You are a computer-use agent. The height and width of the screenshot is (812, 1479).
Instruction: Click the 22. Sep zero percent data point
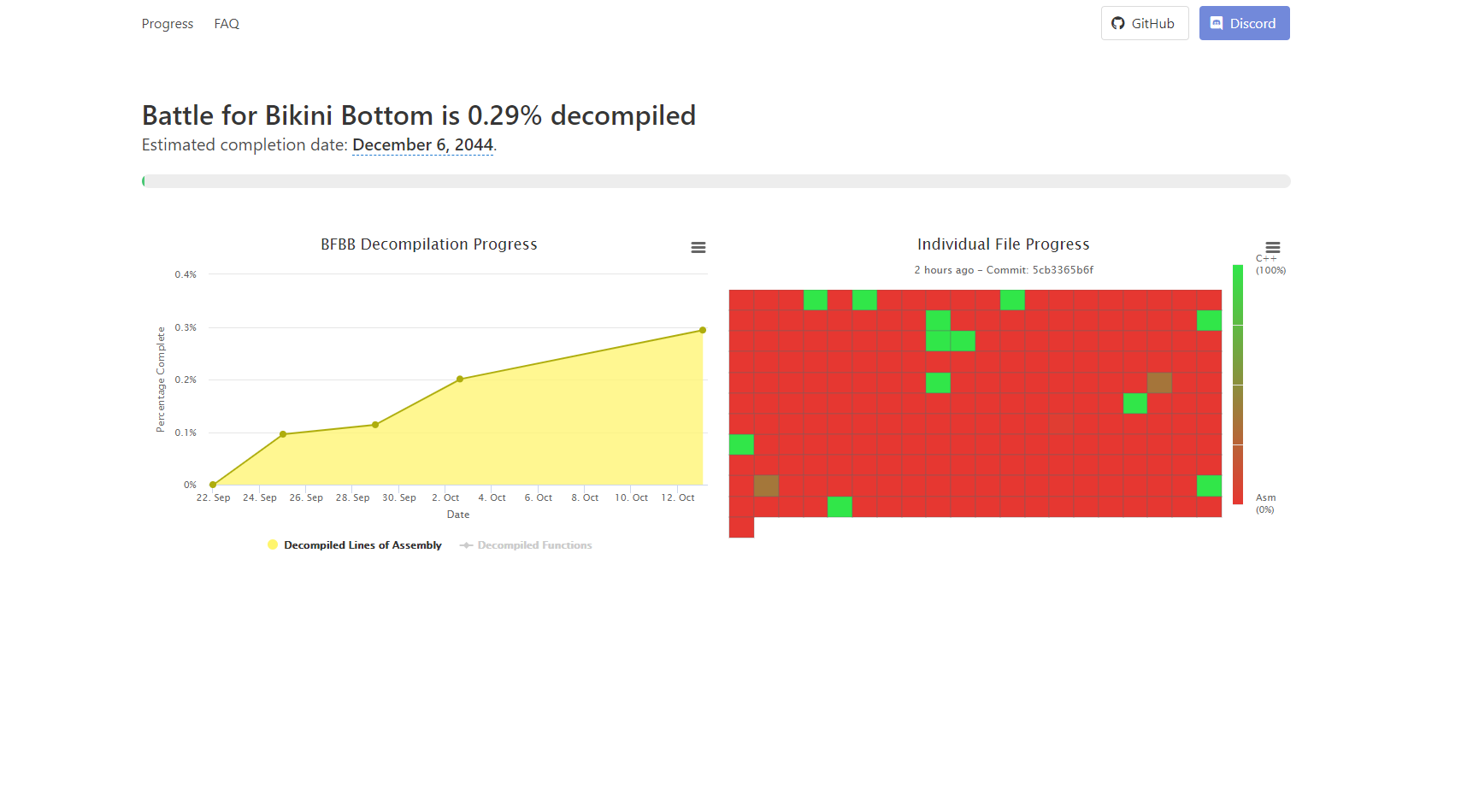pyautogui.click(x=213, y=485)
